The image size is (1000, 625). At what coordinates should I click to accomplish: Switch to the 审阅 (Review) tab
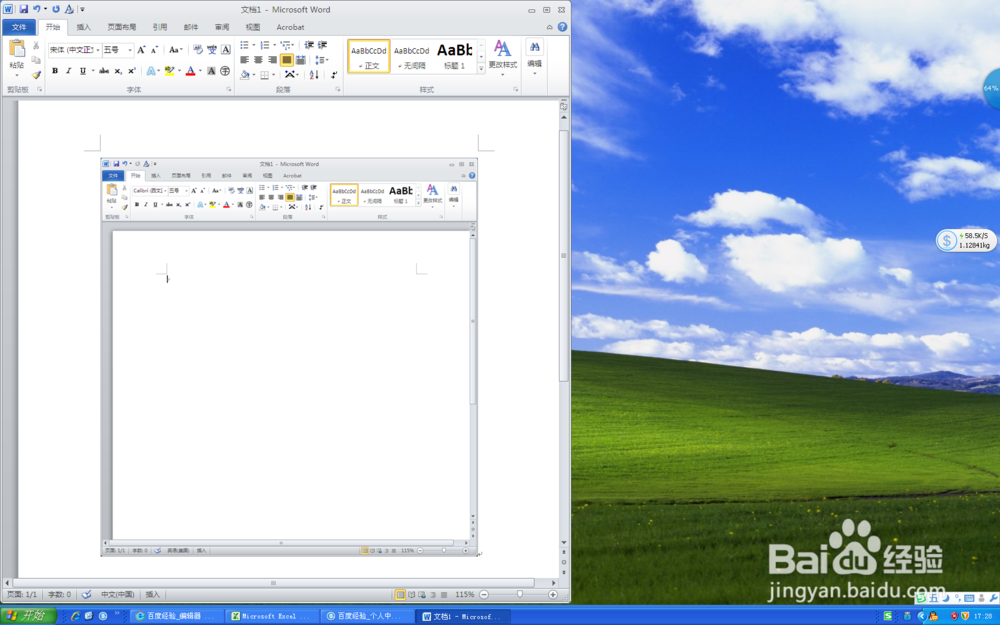tap(222, 27)
